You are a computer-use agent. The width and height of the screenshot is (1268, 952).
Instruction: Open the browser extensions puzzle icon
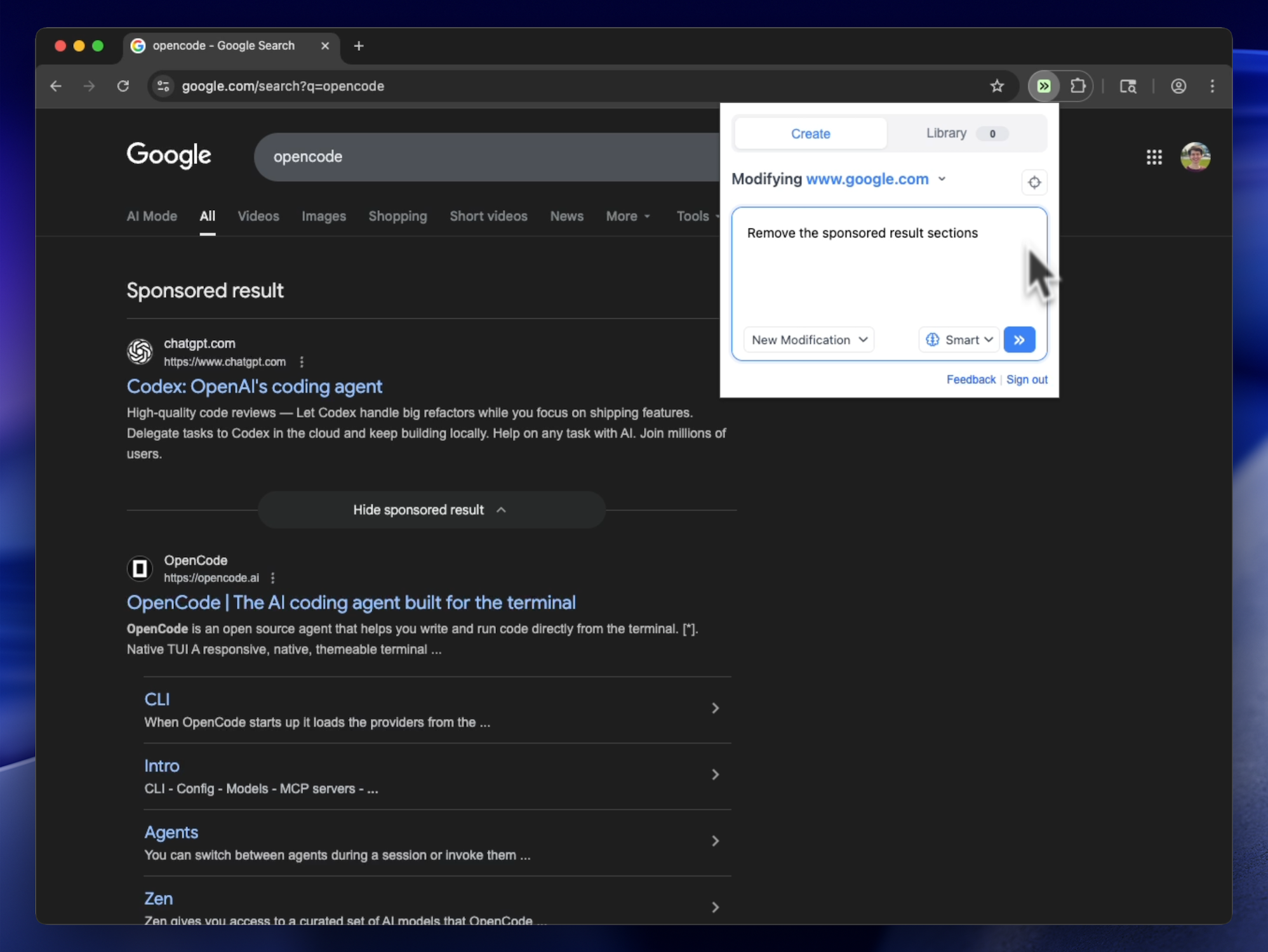click(x=1078, y=86)
